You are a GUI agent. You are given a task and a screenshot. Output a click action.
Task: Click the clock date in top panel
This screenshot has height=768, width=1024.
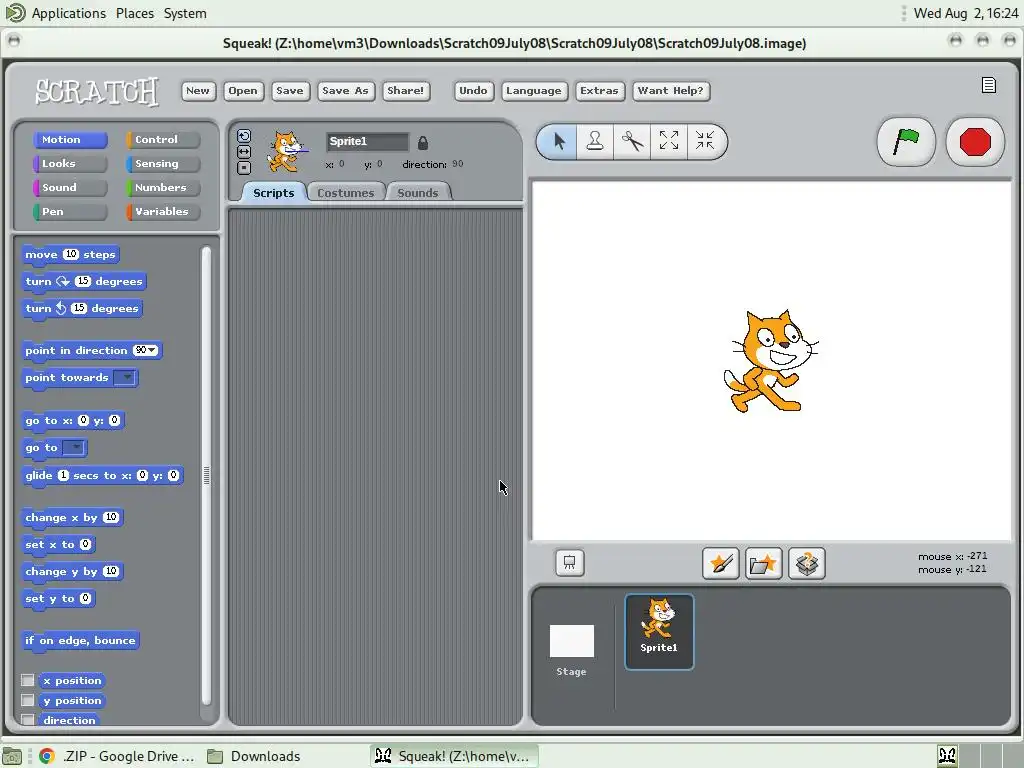tap(966, 13)
